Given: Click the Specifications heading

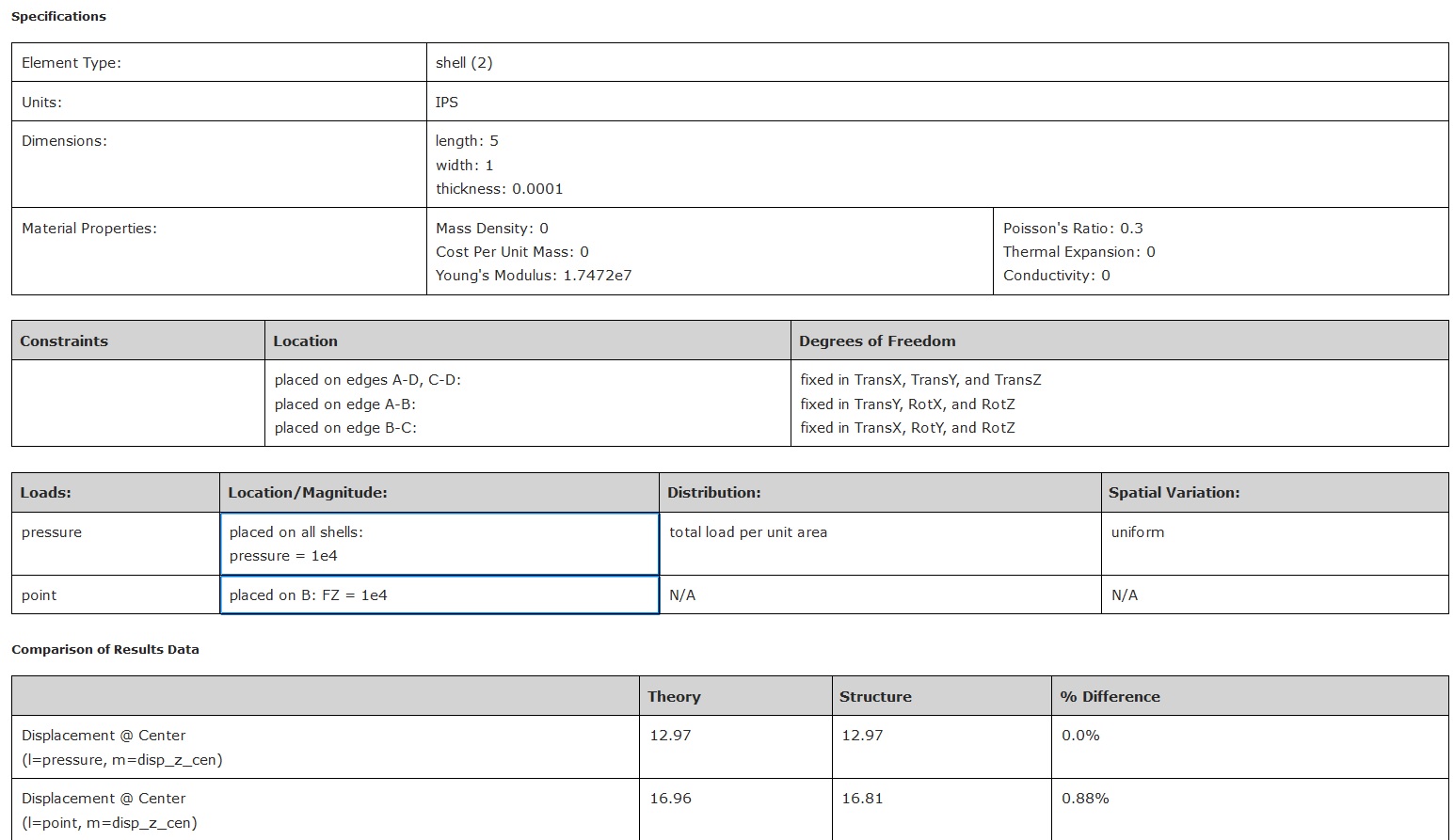Looking at the screenshot, I should coord(58,17).
